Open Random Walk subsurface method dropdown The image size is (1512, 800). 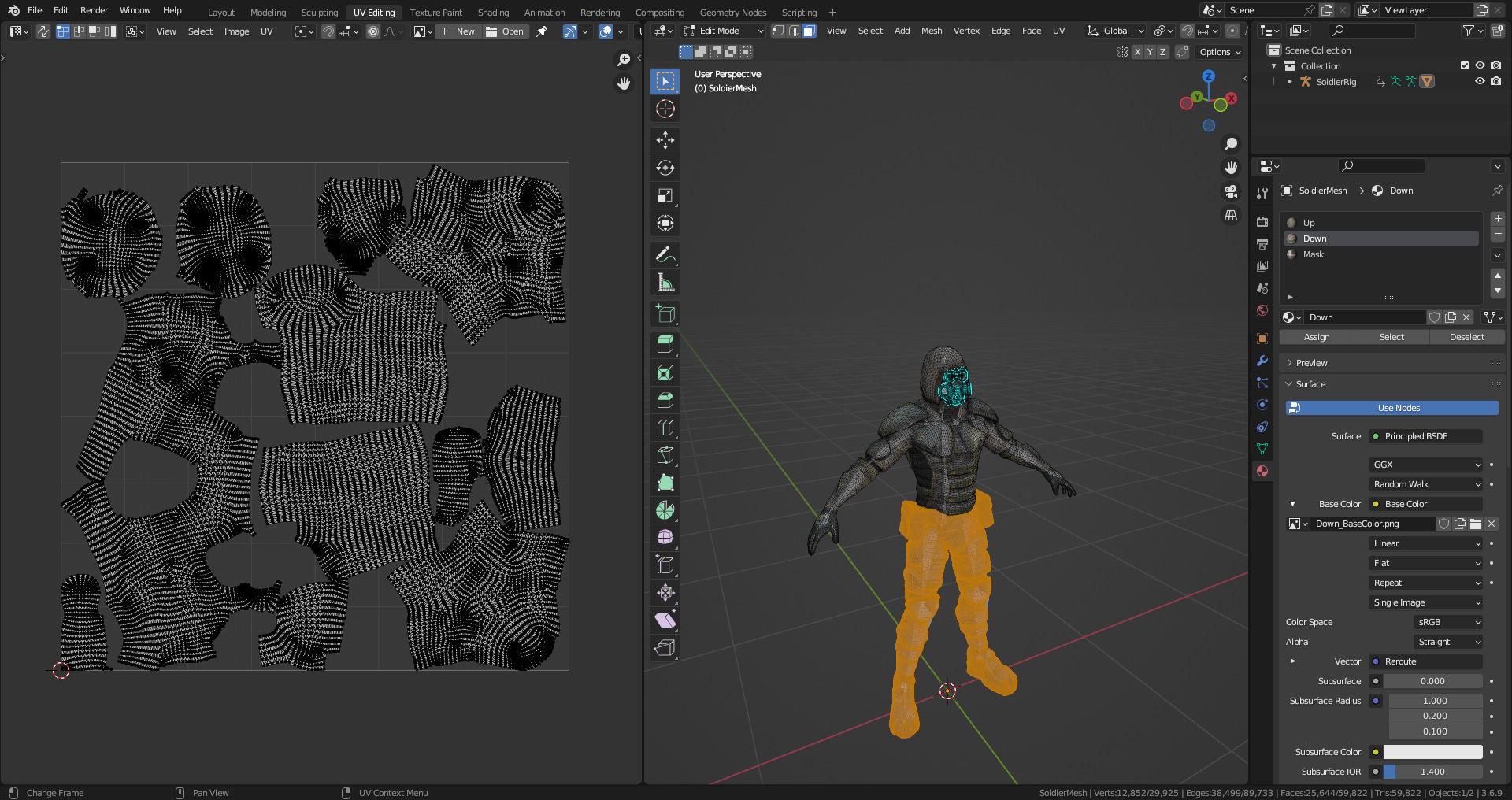(x=1426, y=484)
